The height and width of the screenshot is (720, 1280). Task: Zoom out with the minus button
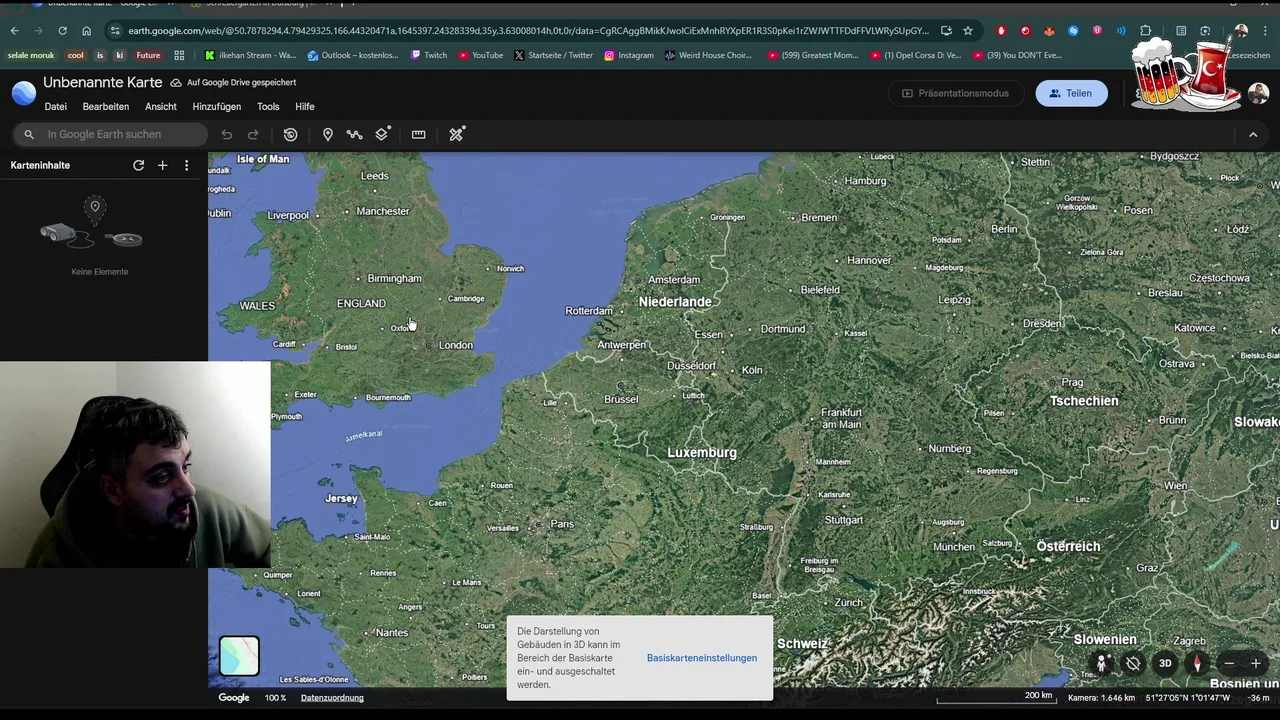(x=1229, y=663)
